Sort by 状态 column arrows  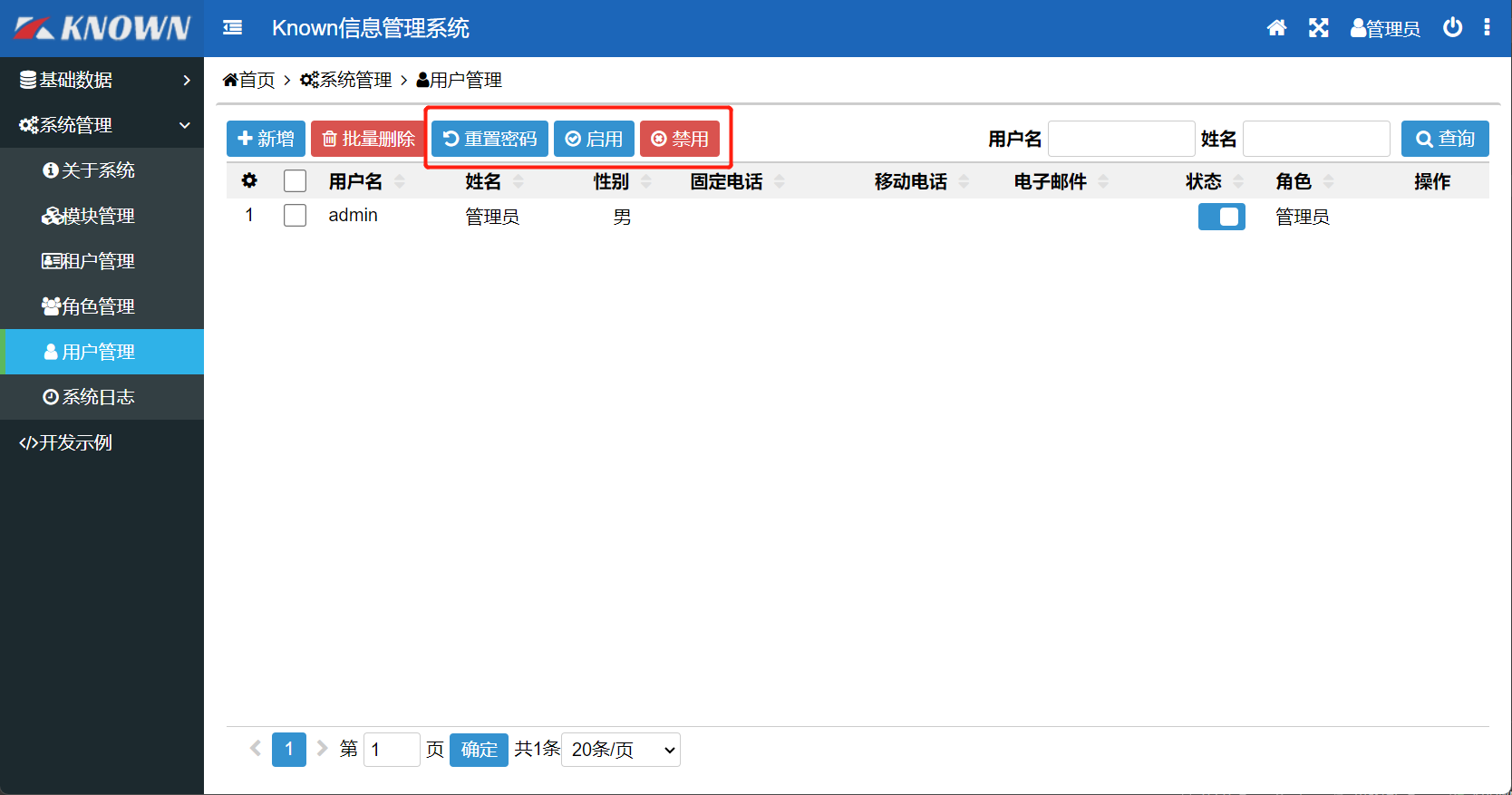[1238, 181]
